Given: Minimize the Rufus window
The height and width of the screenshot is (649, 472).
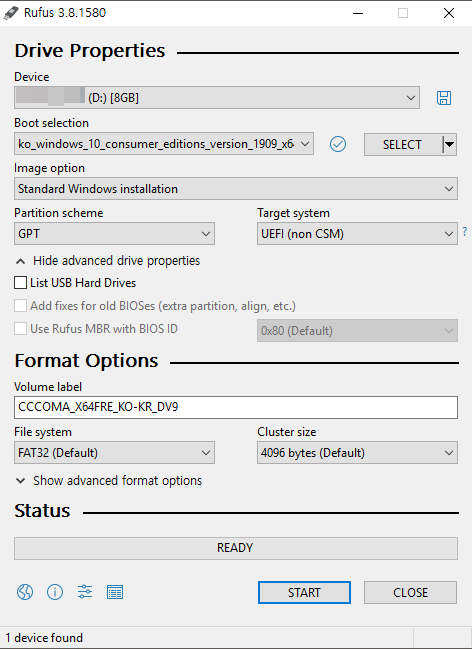Looking at the screenshot, I should tap(358, 13).
